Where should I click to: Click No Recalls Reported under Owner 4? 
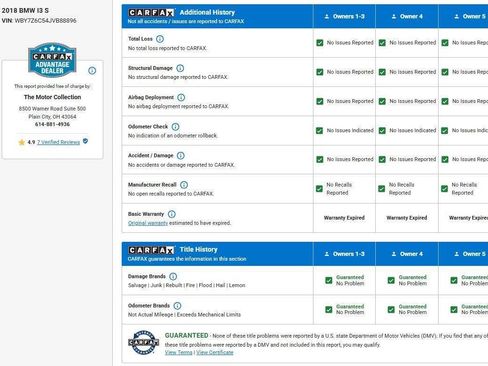401,189
